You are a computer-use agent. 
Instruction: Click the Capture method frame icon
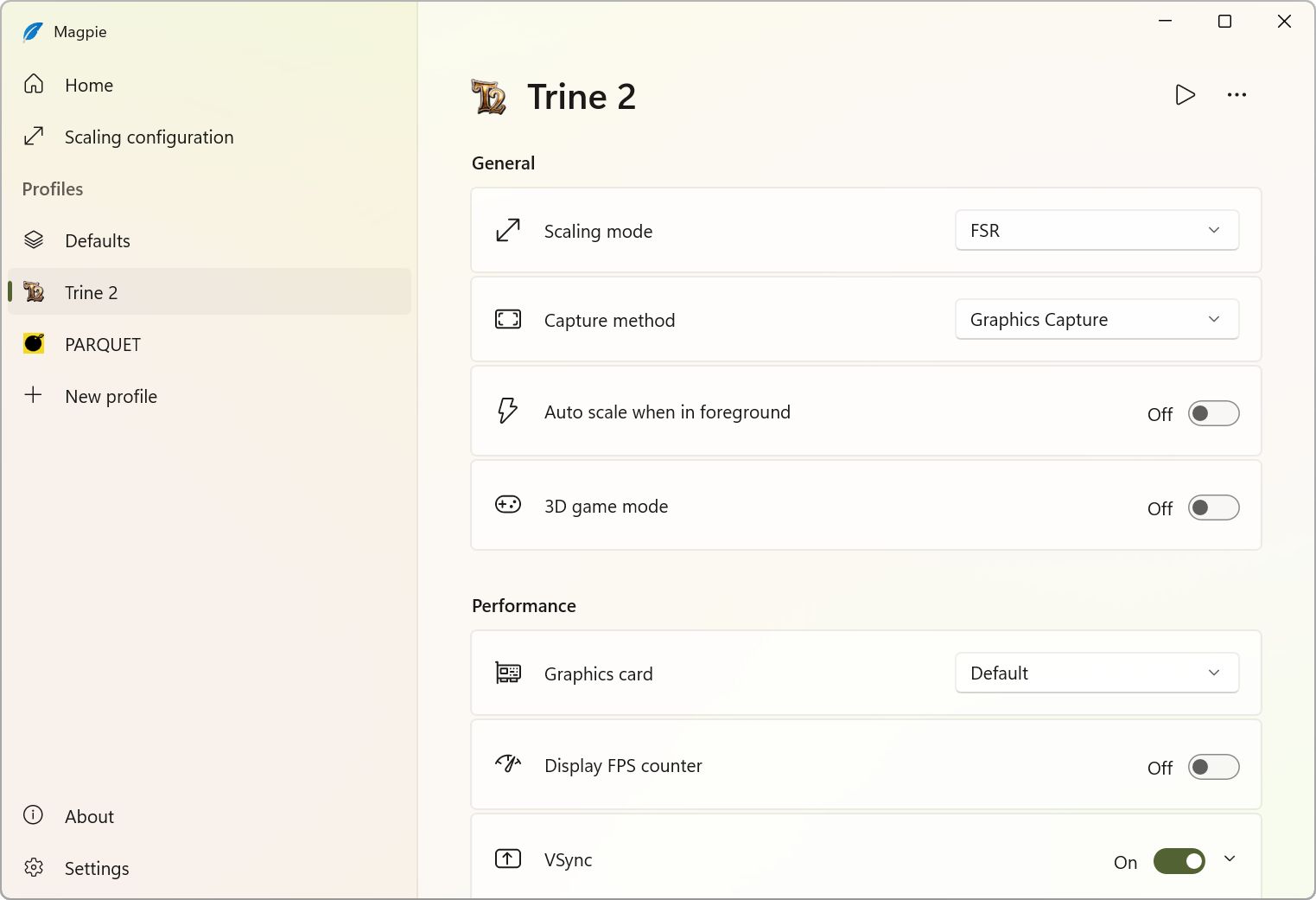point(507,319)
